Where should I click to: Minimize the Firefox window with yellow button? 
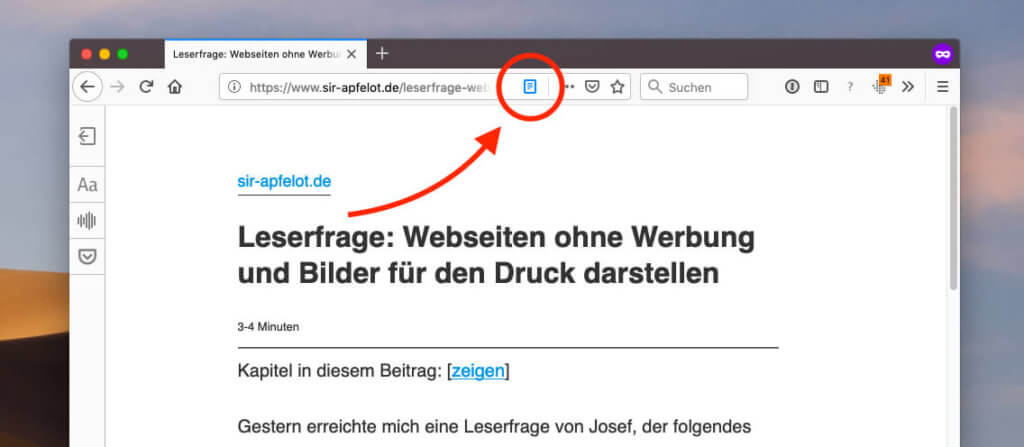tap(104, 54)
